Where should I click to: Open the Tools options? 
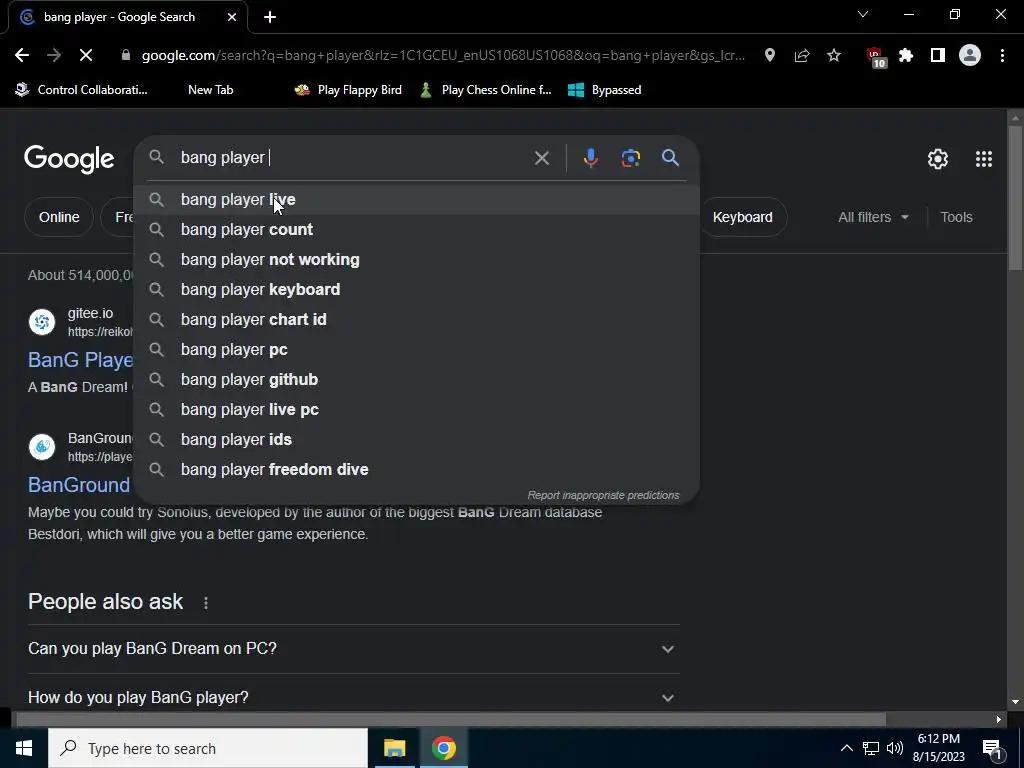click(x=956, y=217)
